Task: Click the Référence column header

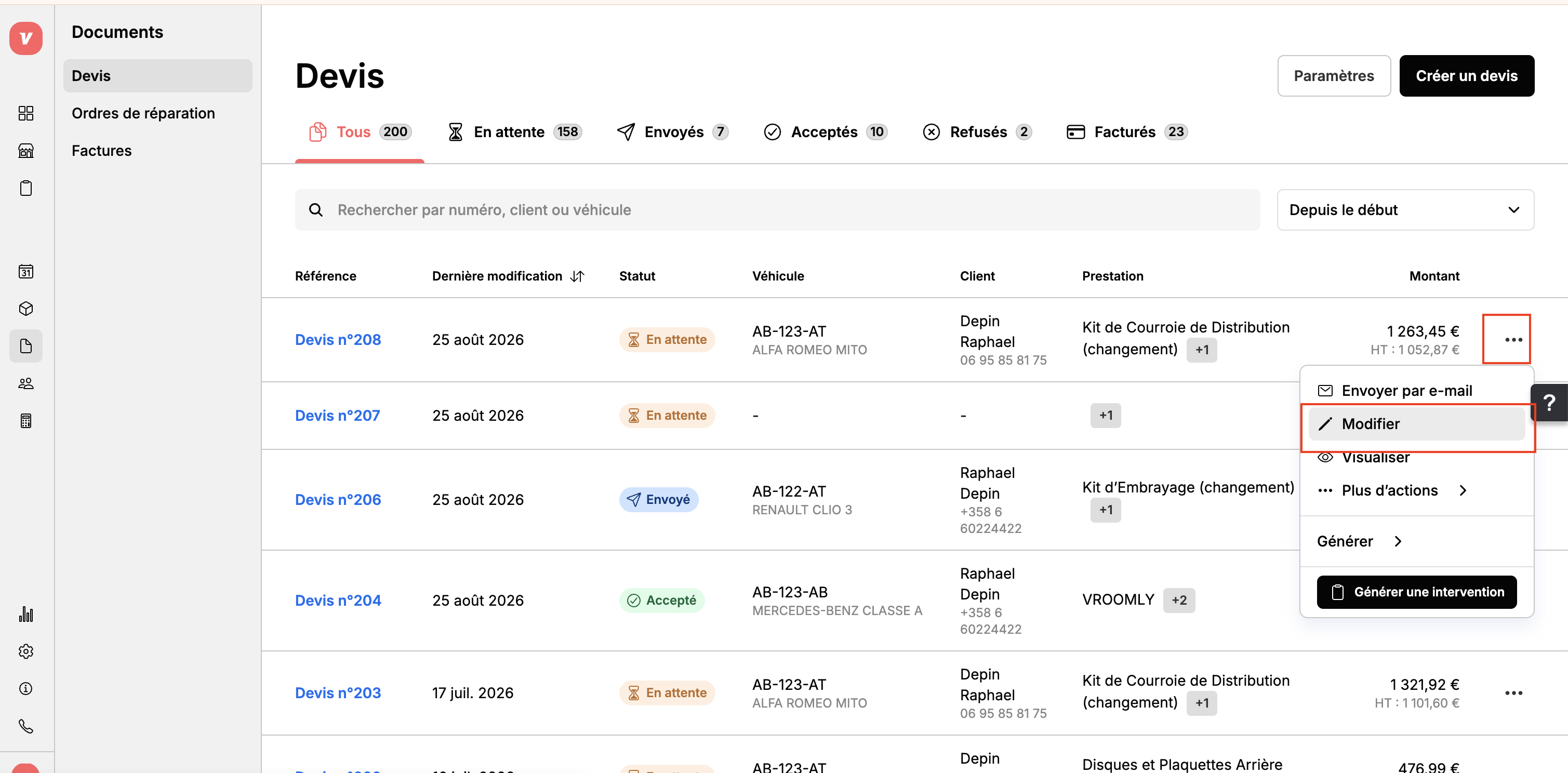Action: tap(326, 276)
